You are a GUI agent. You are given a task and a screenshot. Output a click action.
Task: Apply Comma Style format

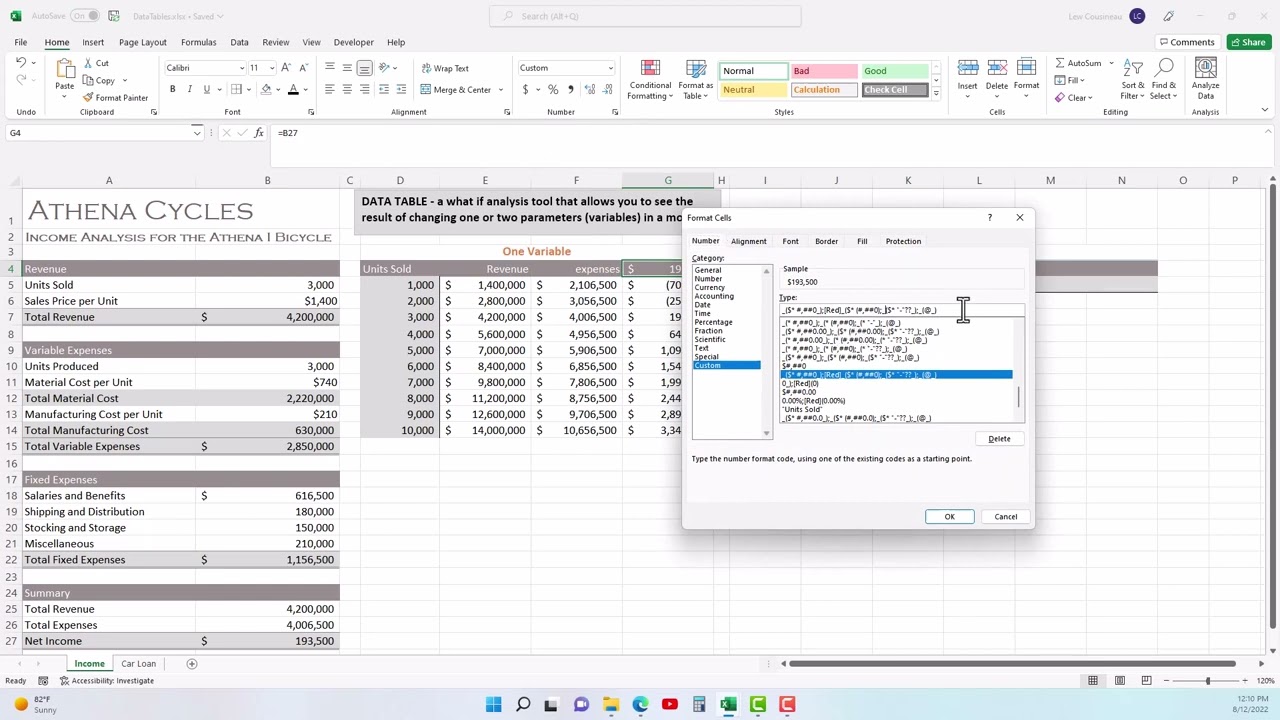tap(570, 89)
